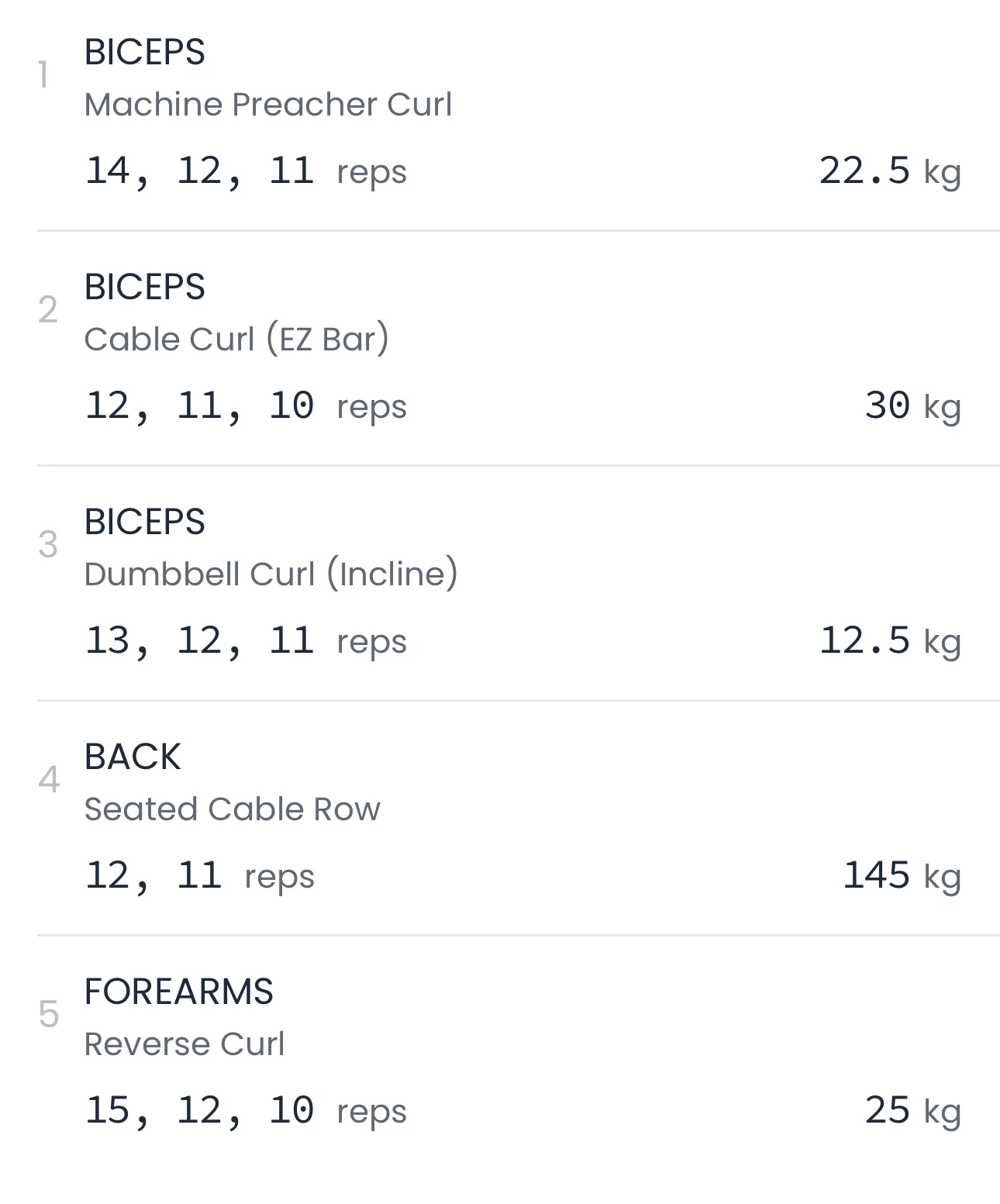
Task: Select the 30 kg weight value
Action: tap(912, 406)
